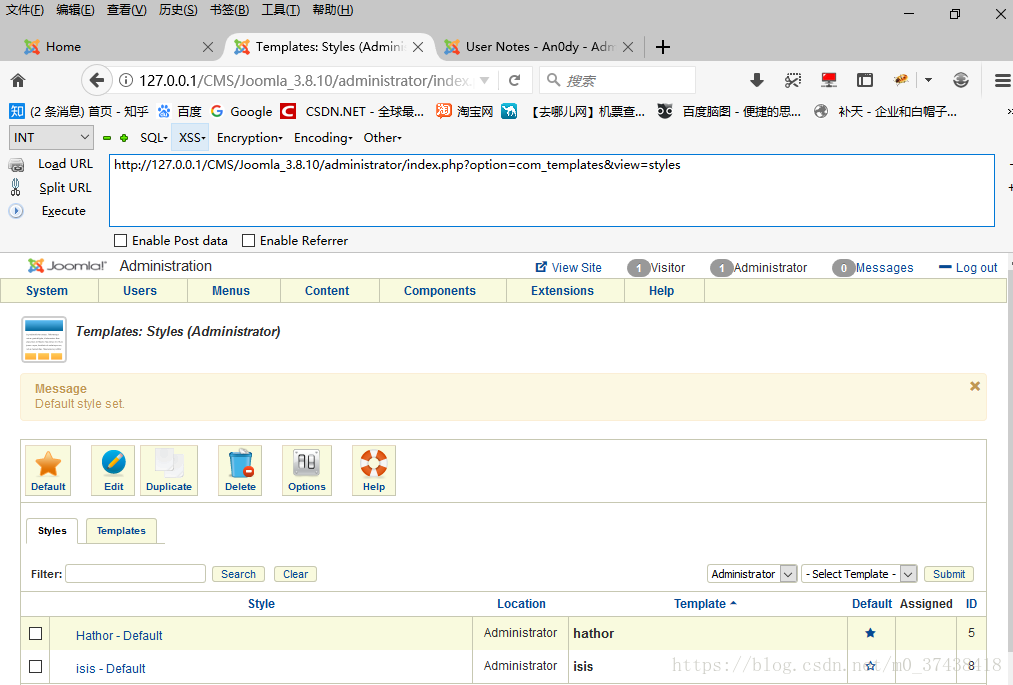The height and width of the screenshot is (685, 1013).
Task: Click the Edit pencil toolbar button
Action: click(x=114, y=470)
